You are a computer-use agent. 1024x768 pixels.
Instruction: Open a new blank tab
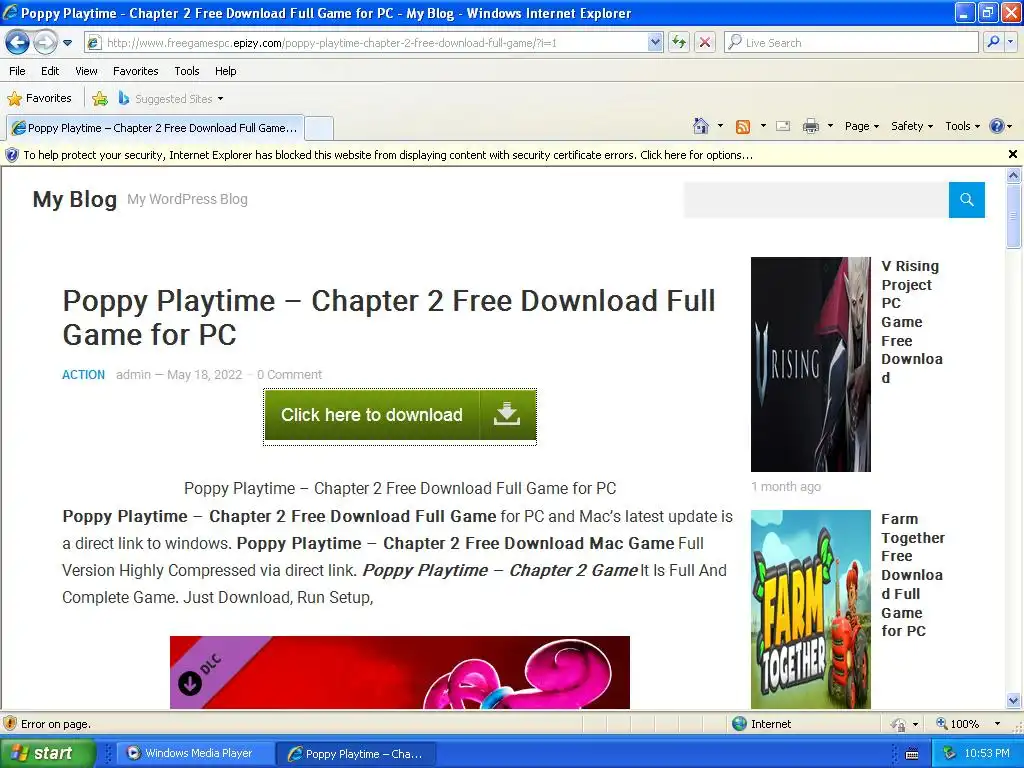pyautogui.click(x=319, y=128)
